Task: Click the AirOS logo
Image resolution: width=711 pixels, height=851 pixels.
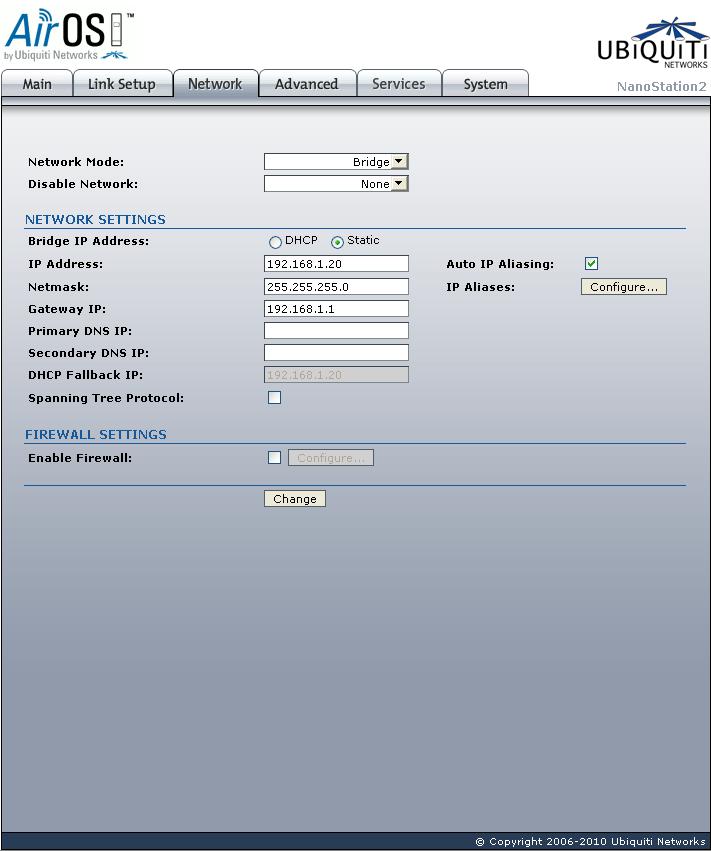Action: tap(69, 34)
